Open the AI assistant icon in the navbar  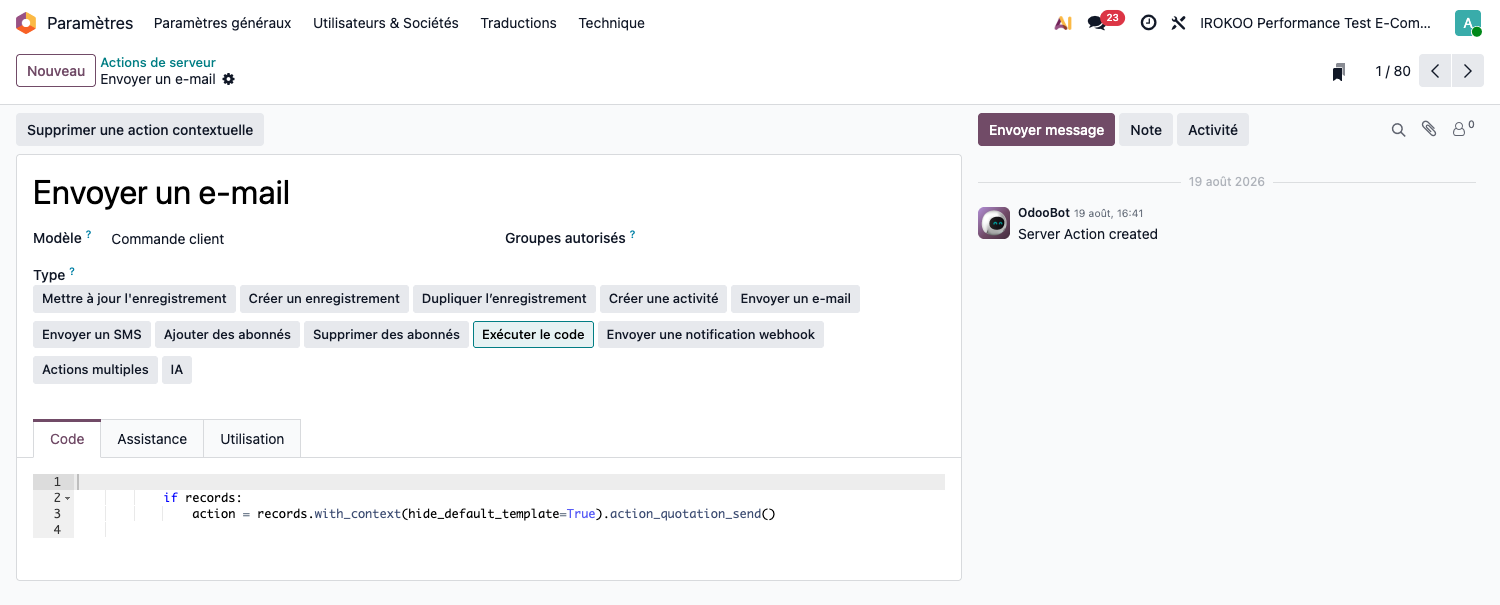coord(1063,23)
